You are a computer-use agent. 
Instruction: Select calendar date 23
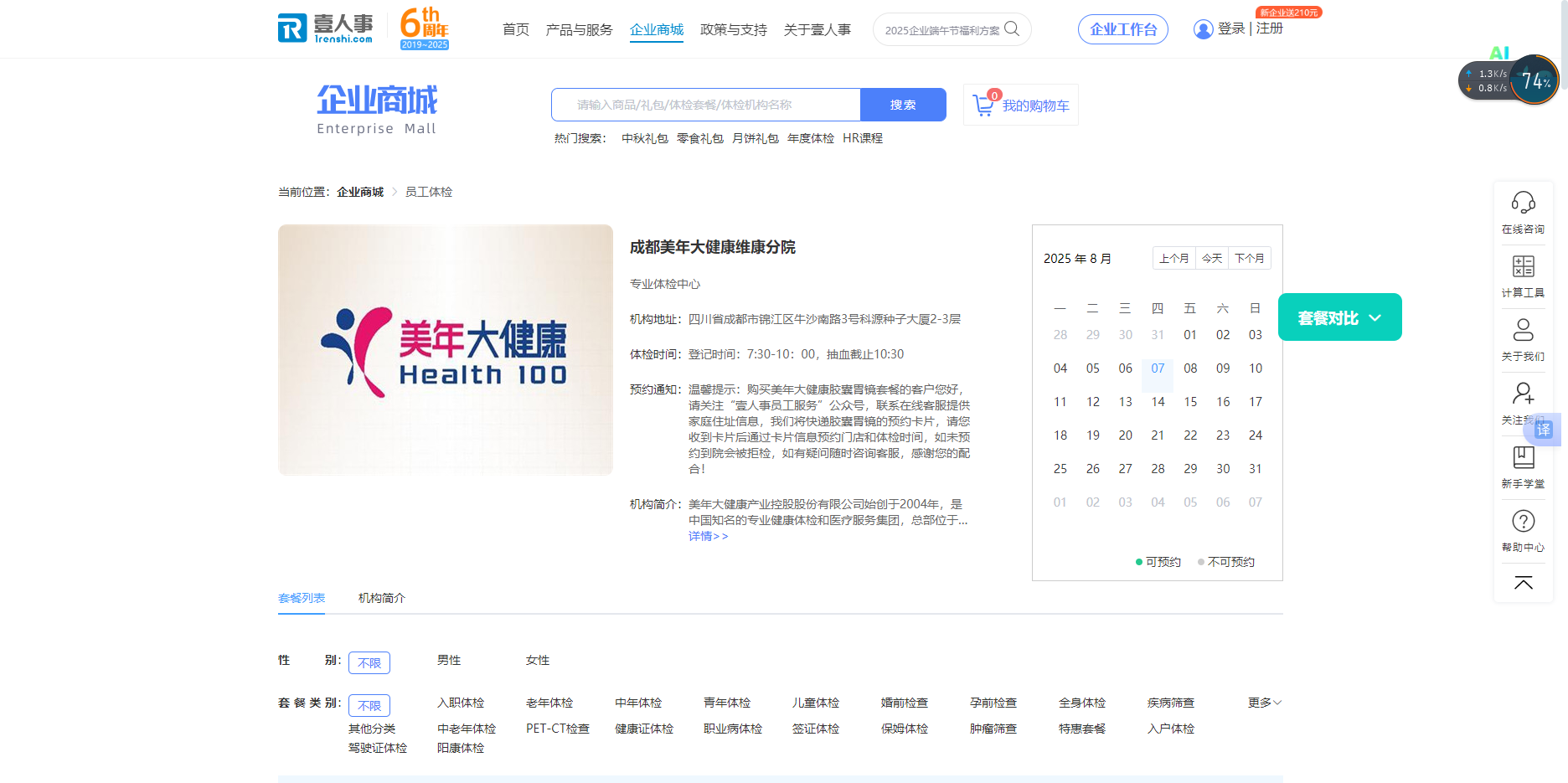1223,435
